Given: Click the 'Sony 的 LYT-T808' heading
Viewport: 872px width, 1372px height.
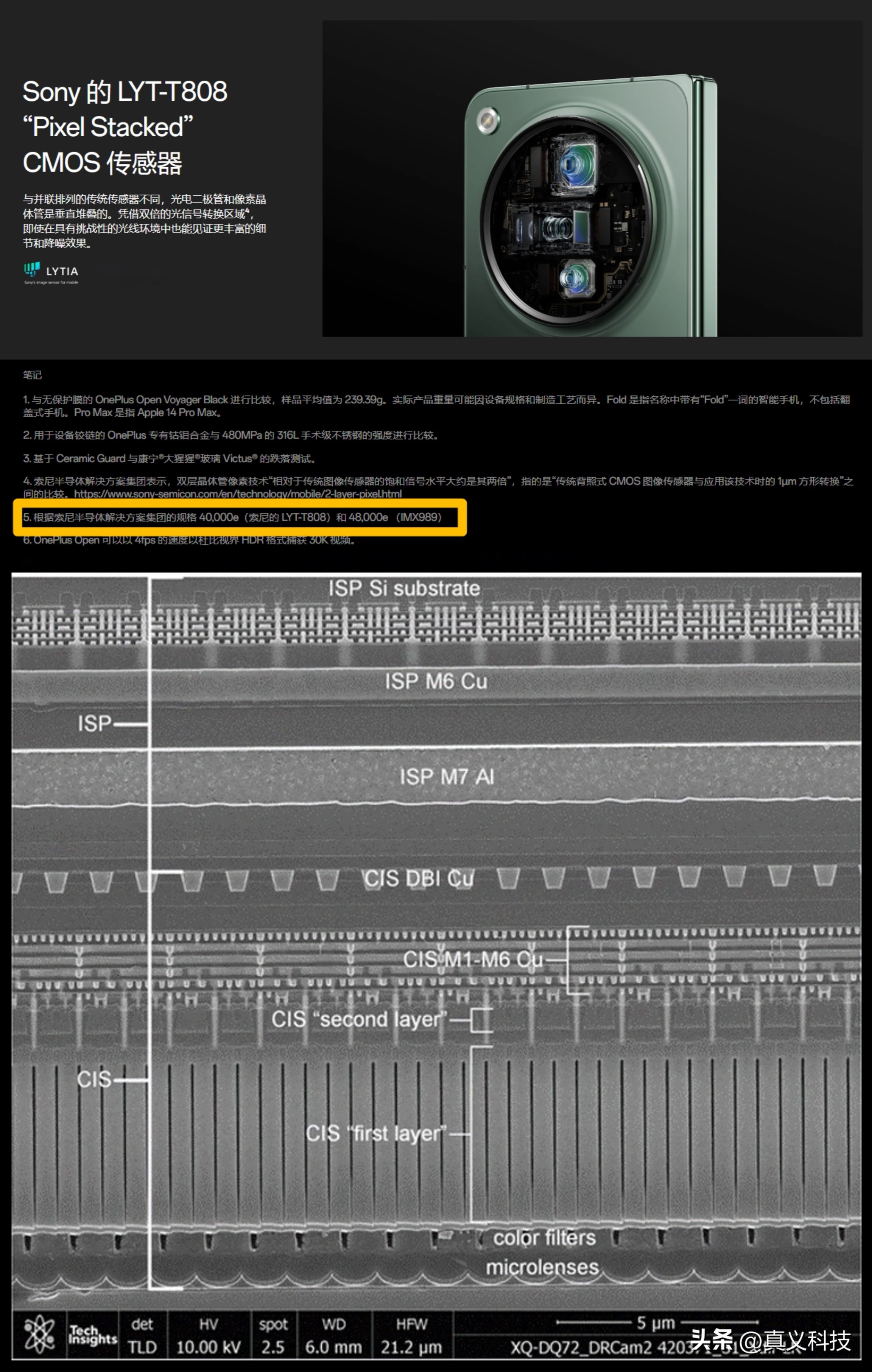Looking at the screenshot, I should coord(125,92).
